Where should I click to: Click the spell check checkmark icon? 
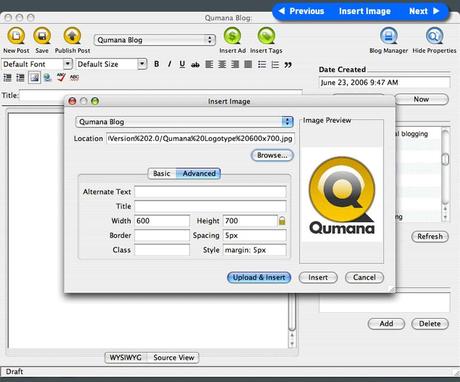point(61,77)
